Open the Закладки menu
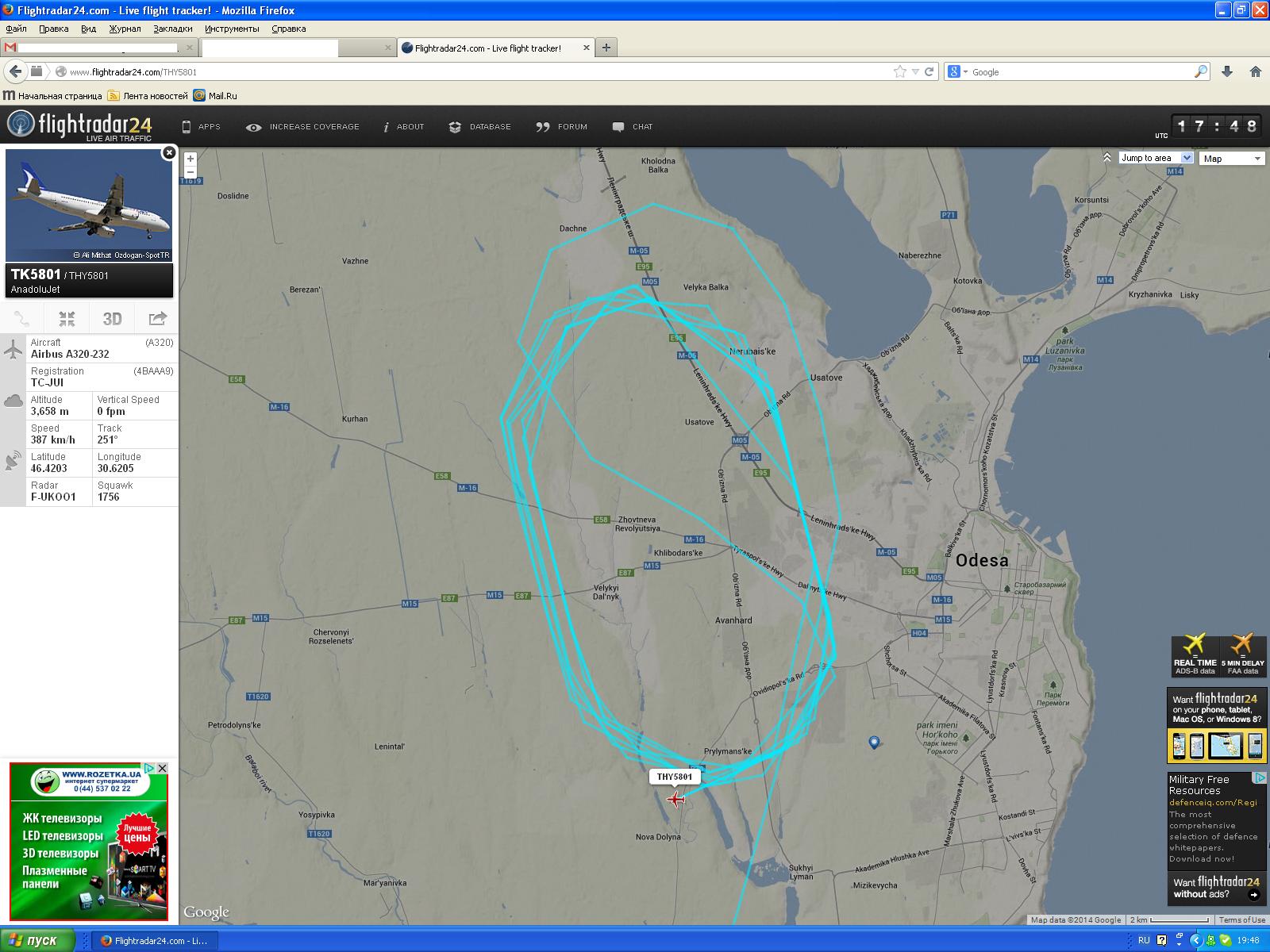This screenshot has width=1270, height=952. coord(172,29)
